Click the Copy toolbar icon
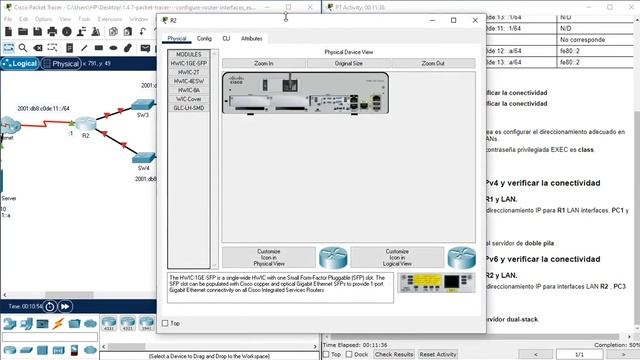Screen dimensions: 640x360 [x=113, y=31]
